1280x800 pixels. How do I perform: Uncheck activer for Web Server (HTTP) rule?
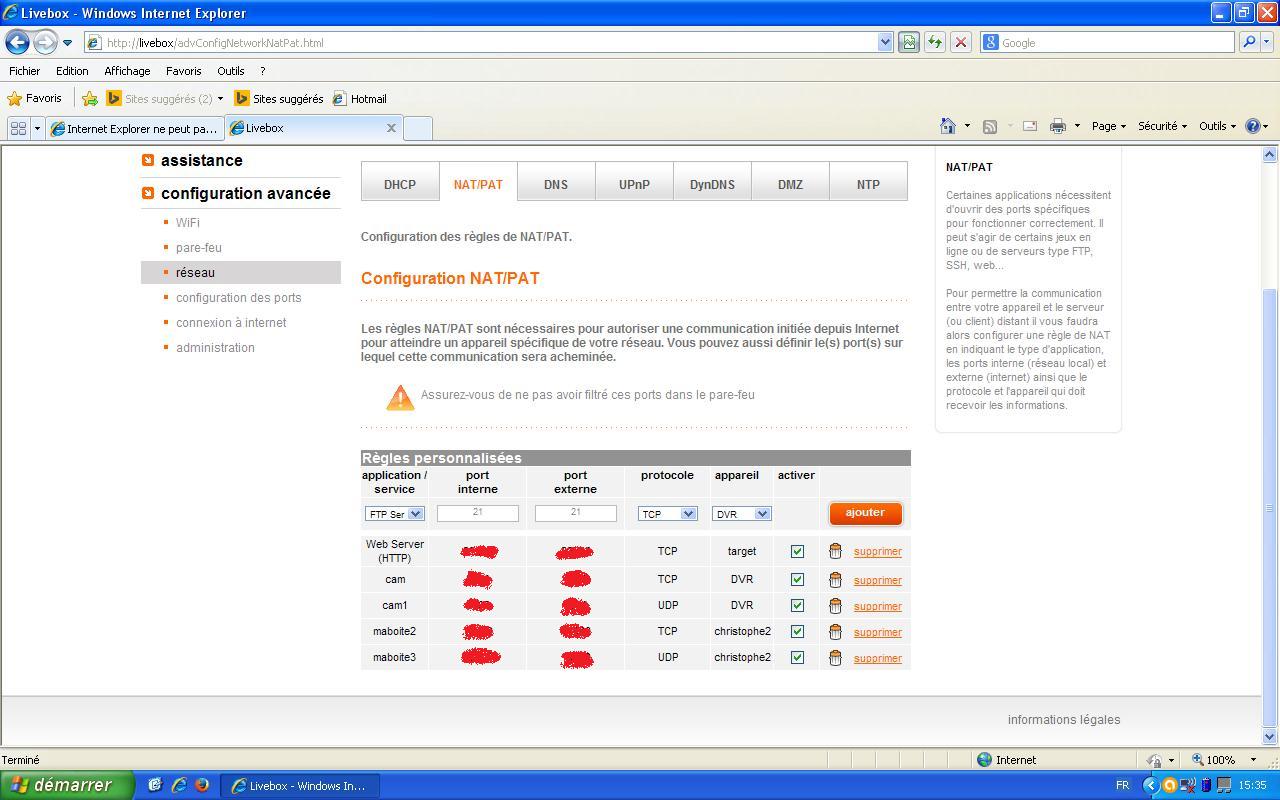(797, 551)
